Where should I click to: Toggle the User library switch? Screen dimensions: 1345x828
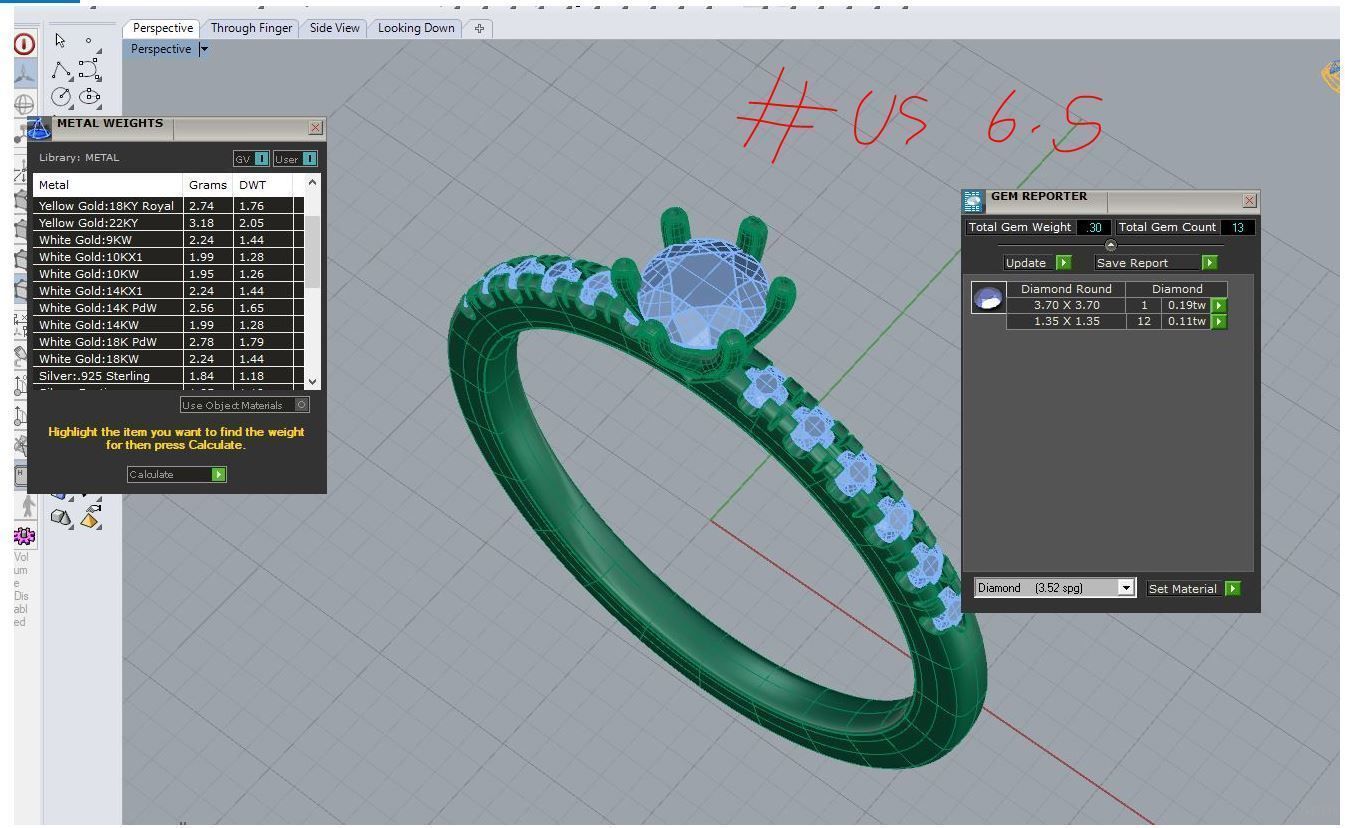(295, 158)
